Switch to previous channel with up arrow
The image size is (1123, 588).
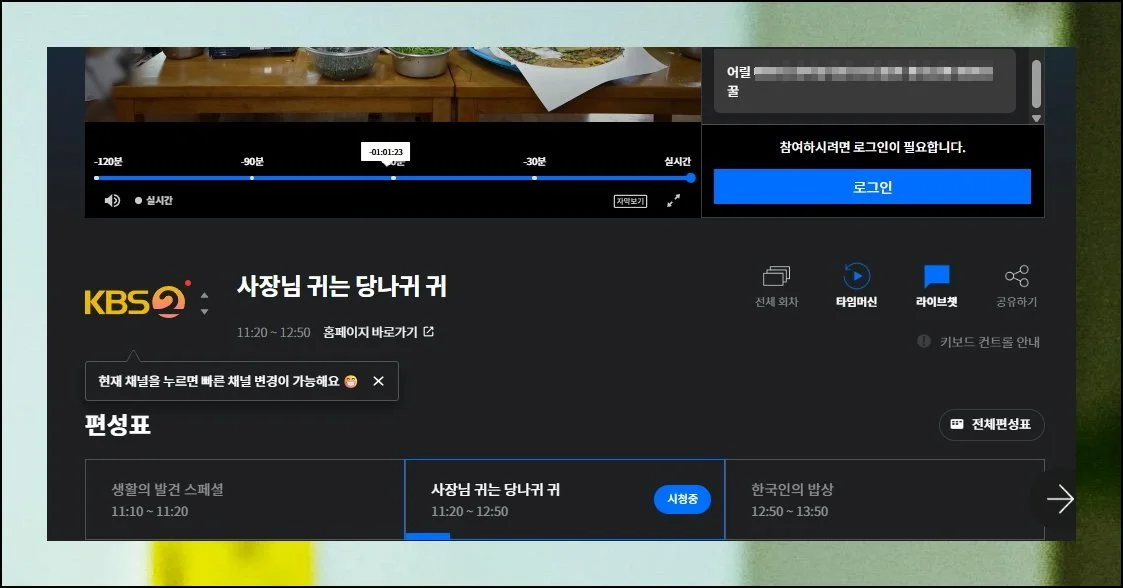tap(205, 295)
